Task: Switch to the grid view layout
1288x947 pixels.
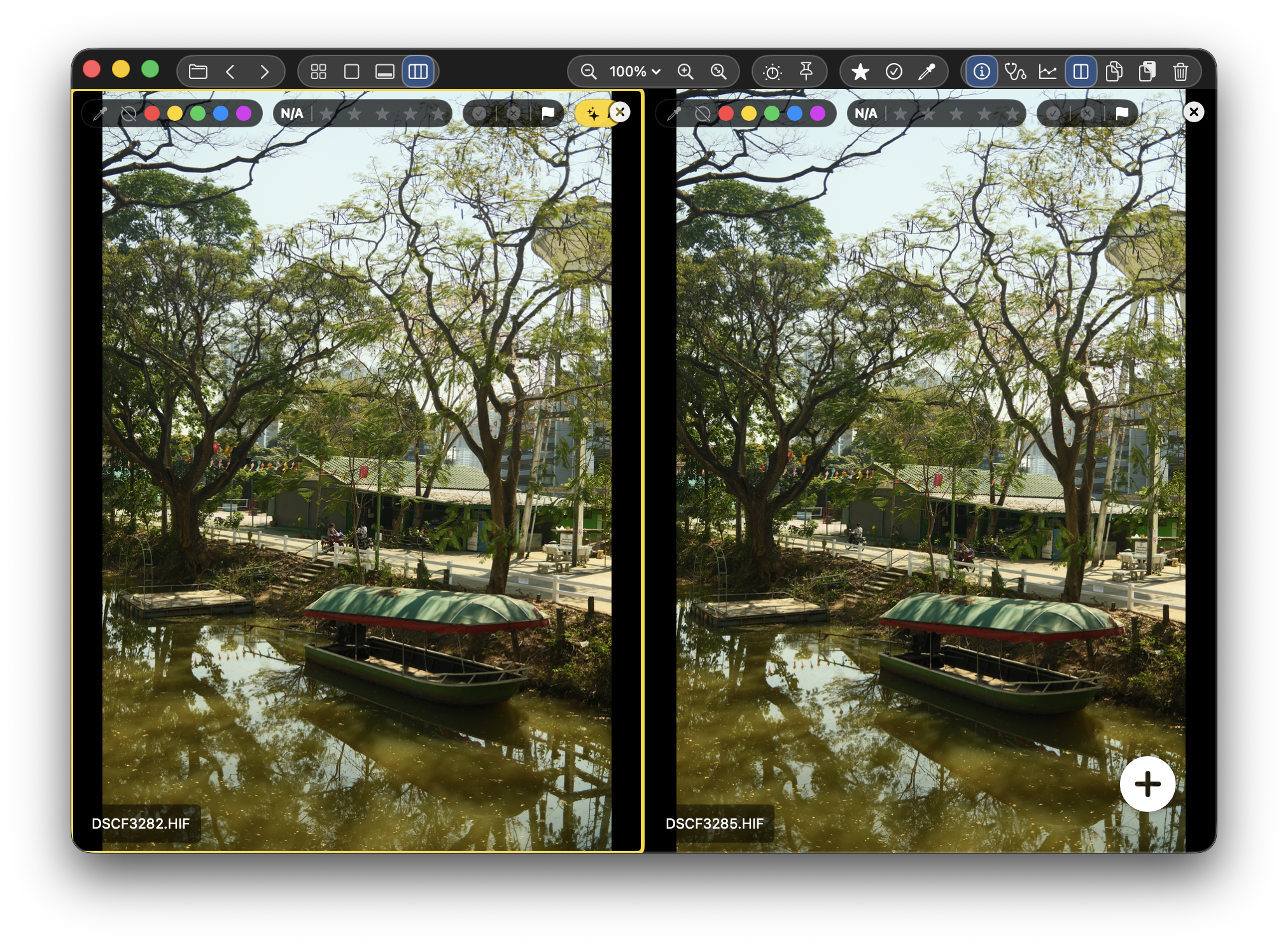Action: pos(318,71)
